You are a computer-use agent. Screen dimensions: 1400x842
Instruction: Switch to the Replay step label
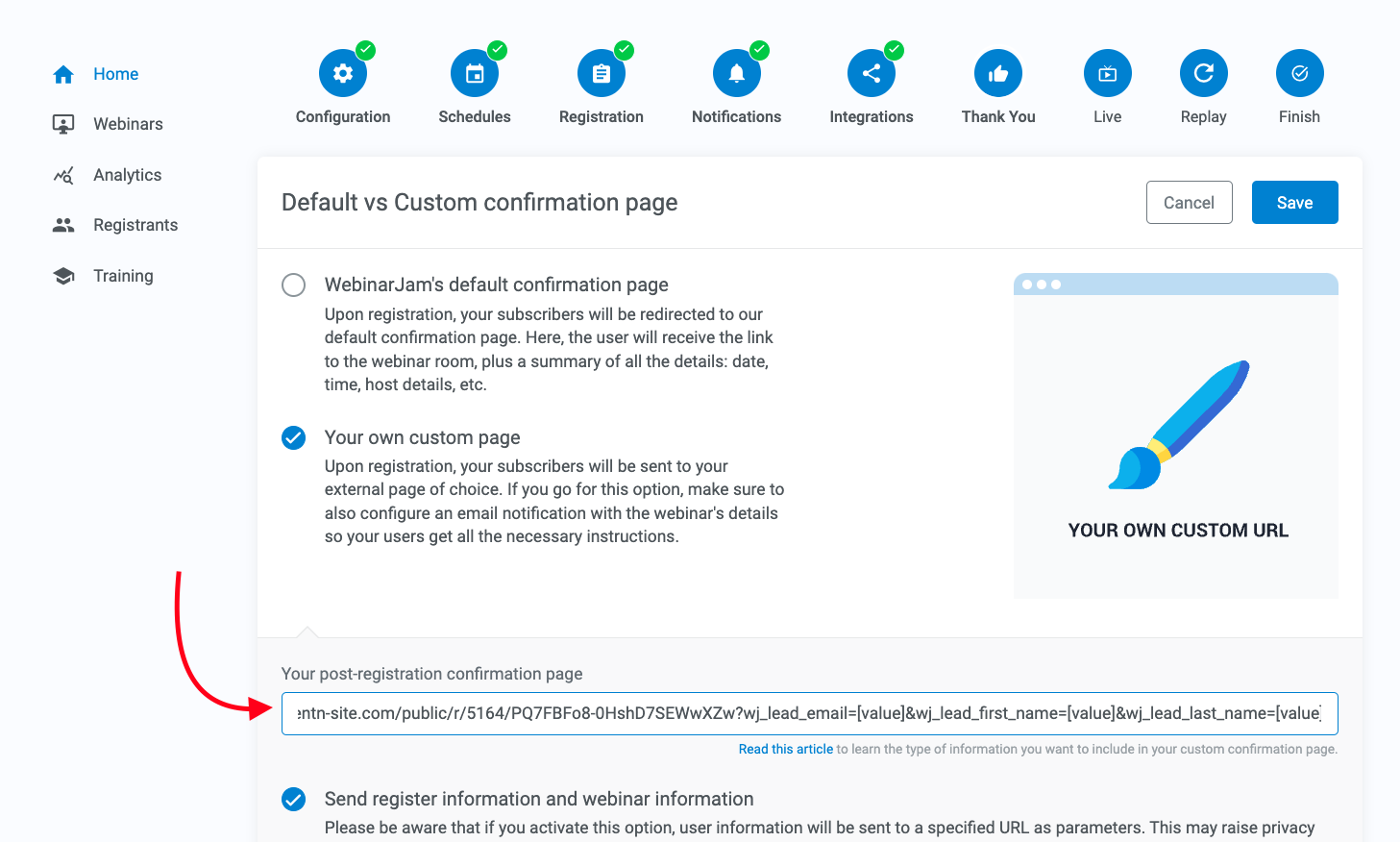point(1204,116)
